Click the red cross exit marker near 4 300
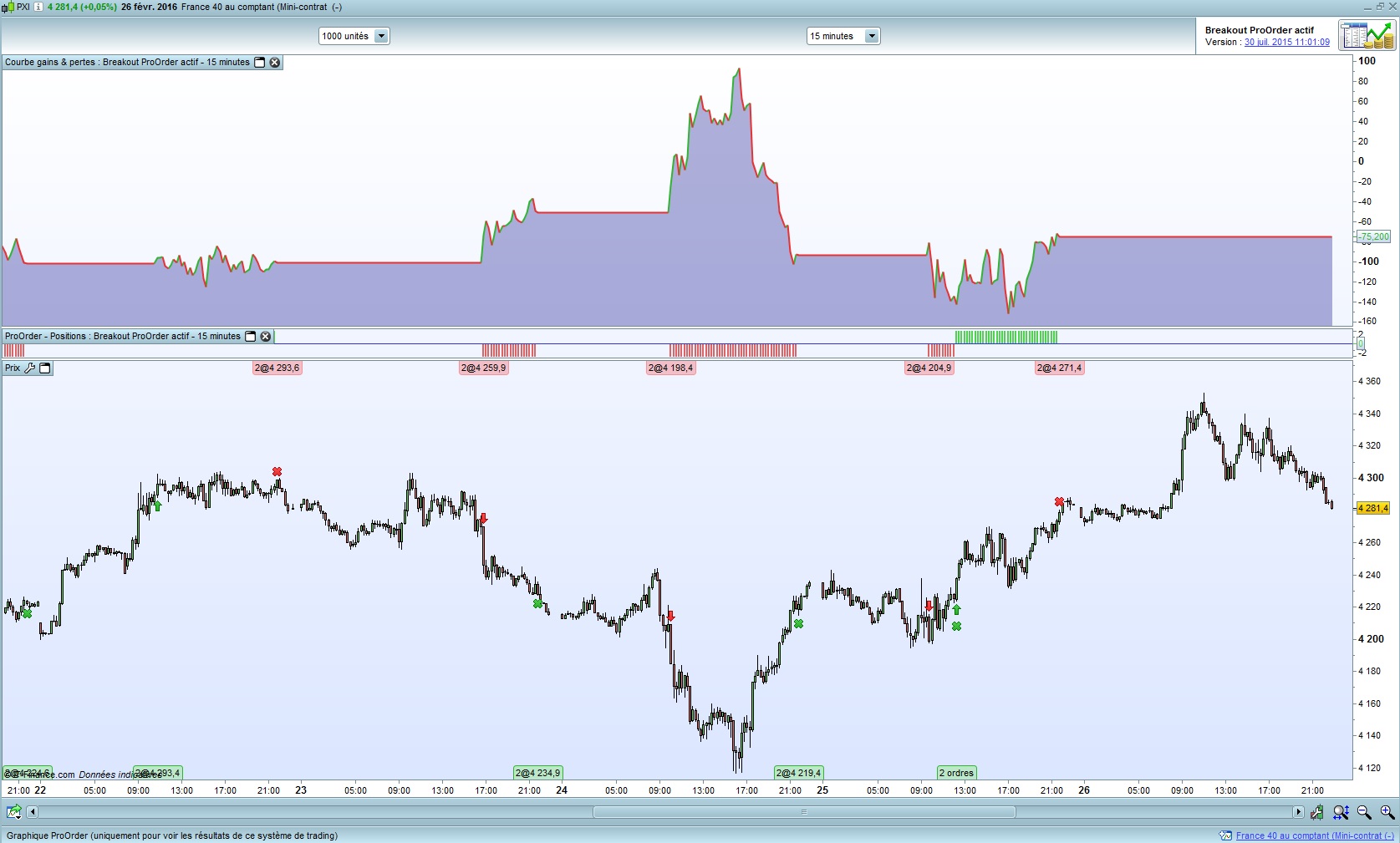The image size is (1400, 843). point(277,472)
